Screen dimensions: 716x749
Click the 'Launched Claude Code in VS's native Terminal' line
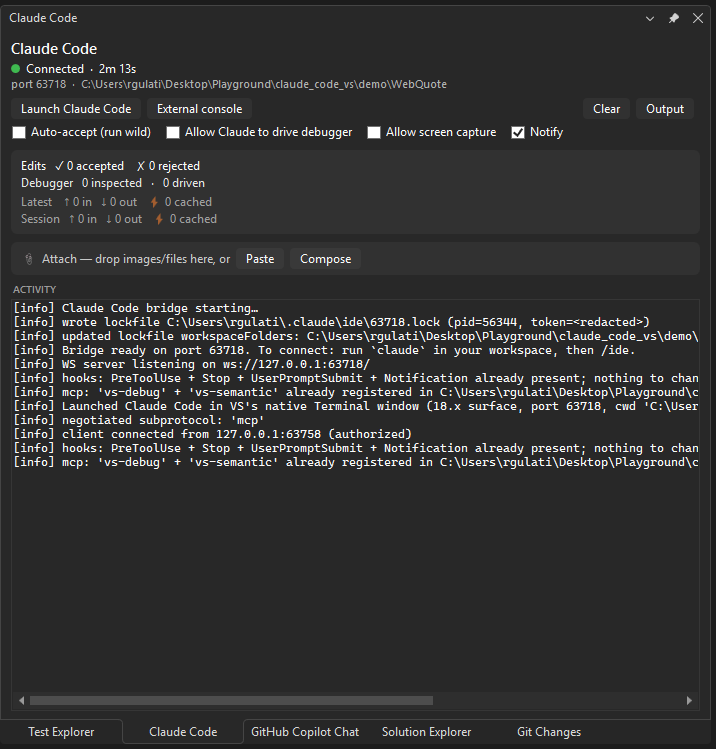pyautogui.click(x=356, y=406)
